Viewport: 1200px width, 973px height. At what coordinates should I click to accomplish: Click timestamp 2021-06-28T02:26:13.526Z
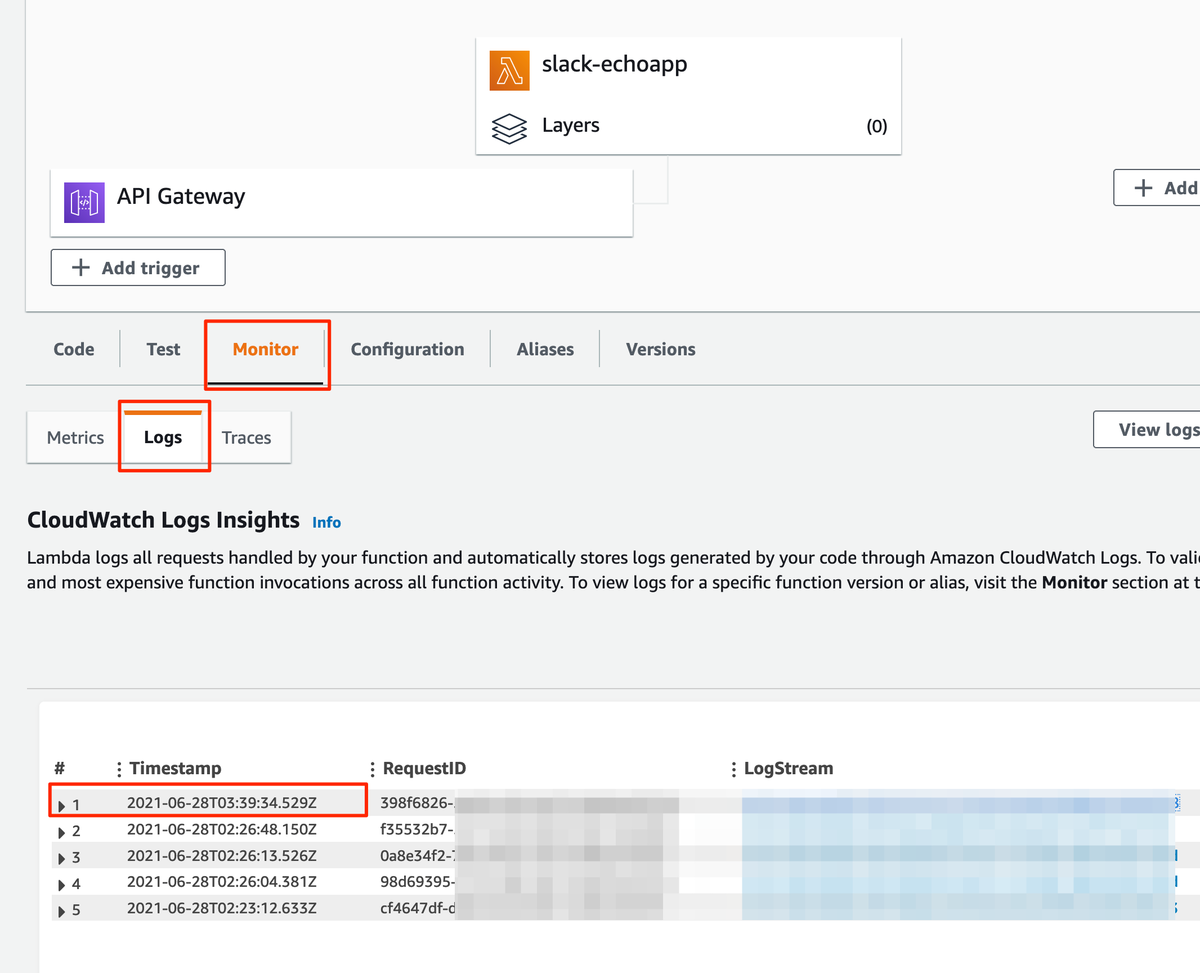tap(222, 856)
